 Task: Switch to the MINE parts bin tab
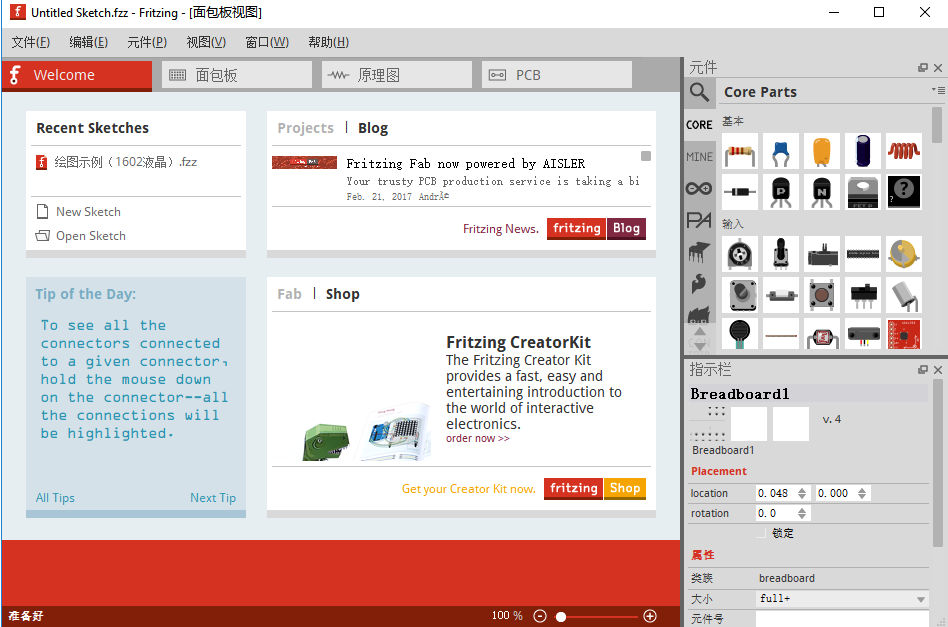[699, 157]
